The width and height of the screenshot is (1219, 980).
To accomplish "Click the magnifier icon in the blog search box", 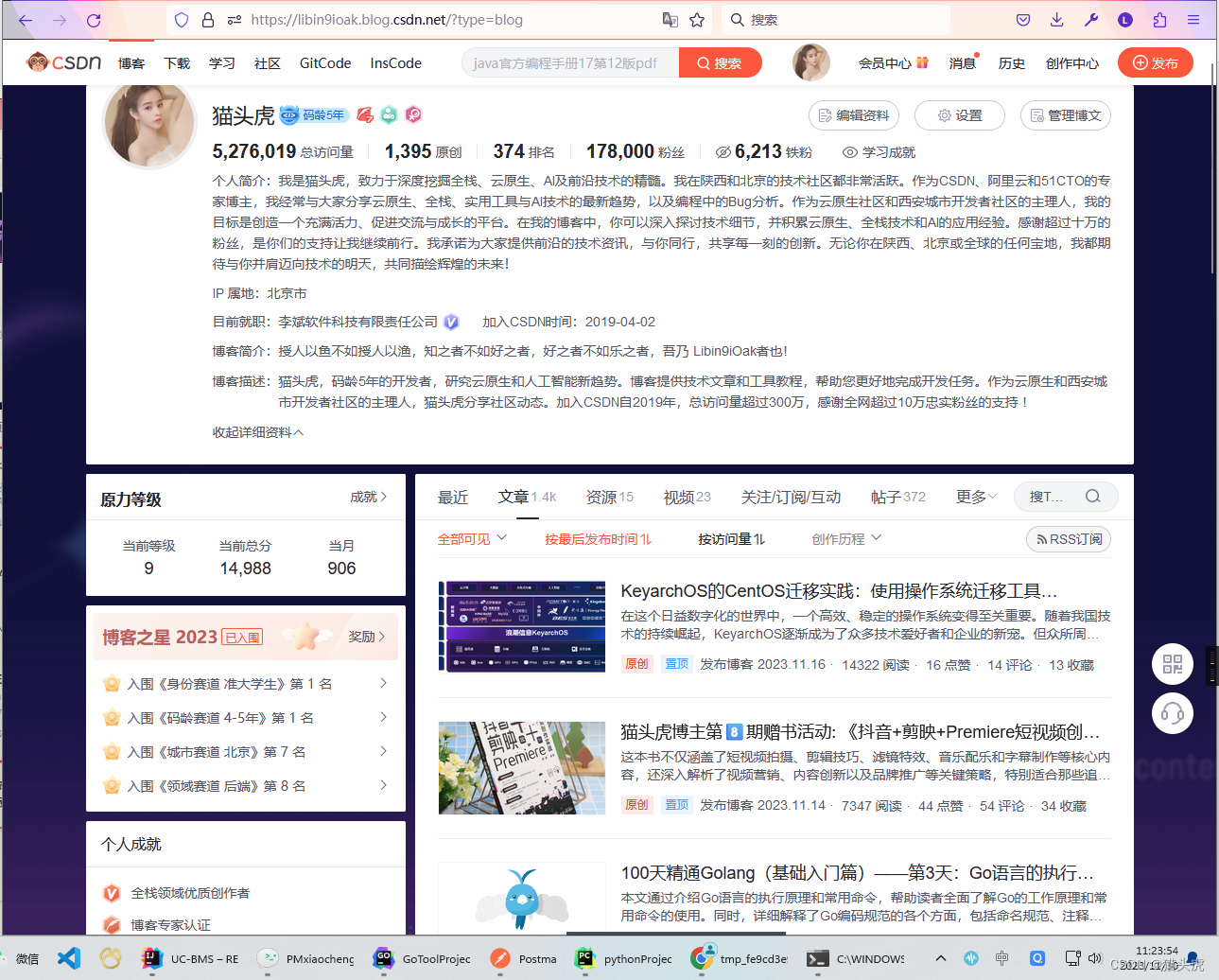I will point(1092,496).
